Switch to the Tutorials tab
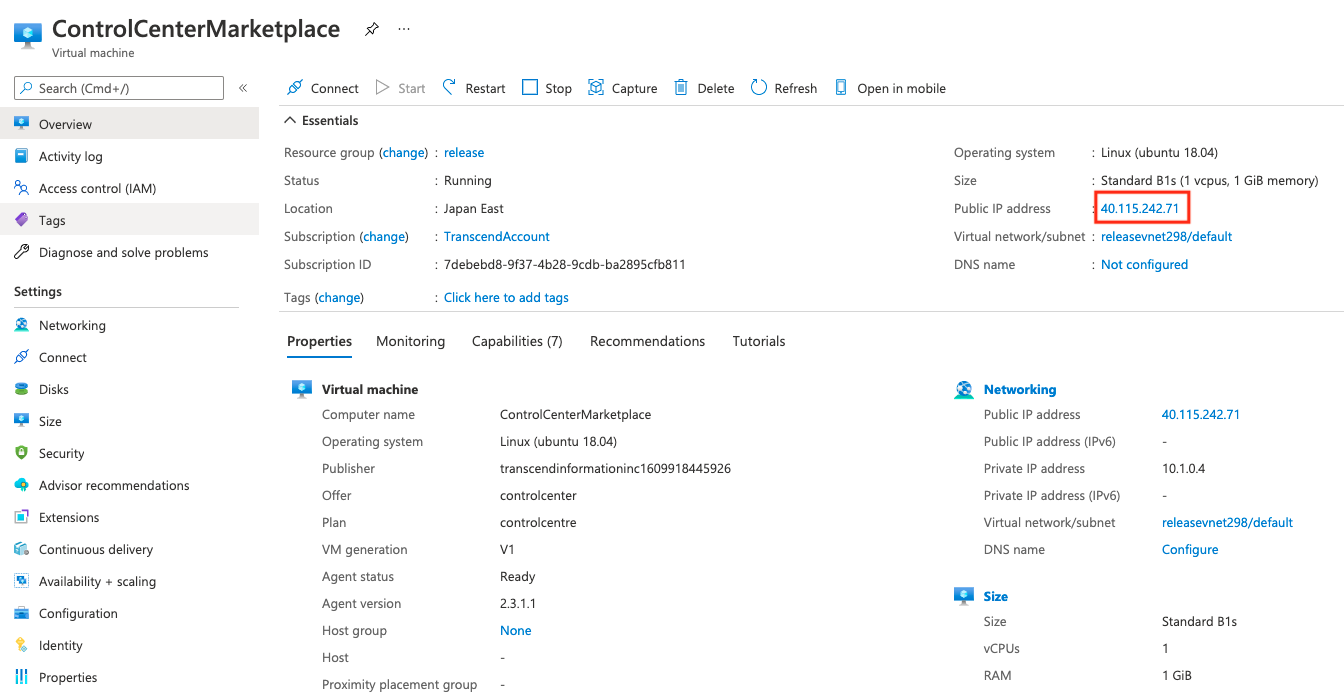The height and width of the screenshot is (699, 1344). coord(759,341)
